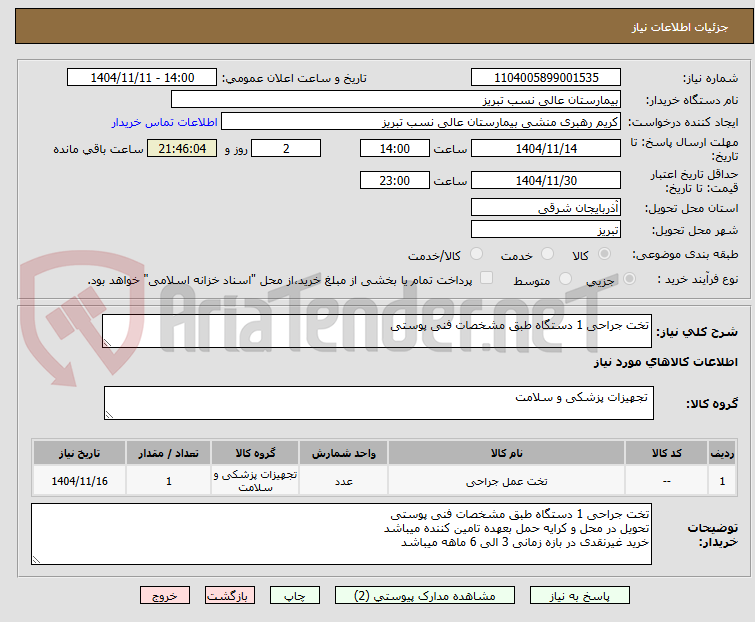Click the 'پاسخ به نیاز' button

coord(579,596)
